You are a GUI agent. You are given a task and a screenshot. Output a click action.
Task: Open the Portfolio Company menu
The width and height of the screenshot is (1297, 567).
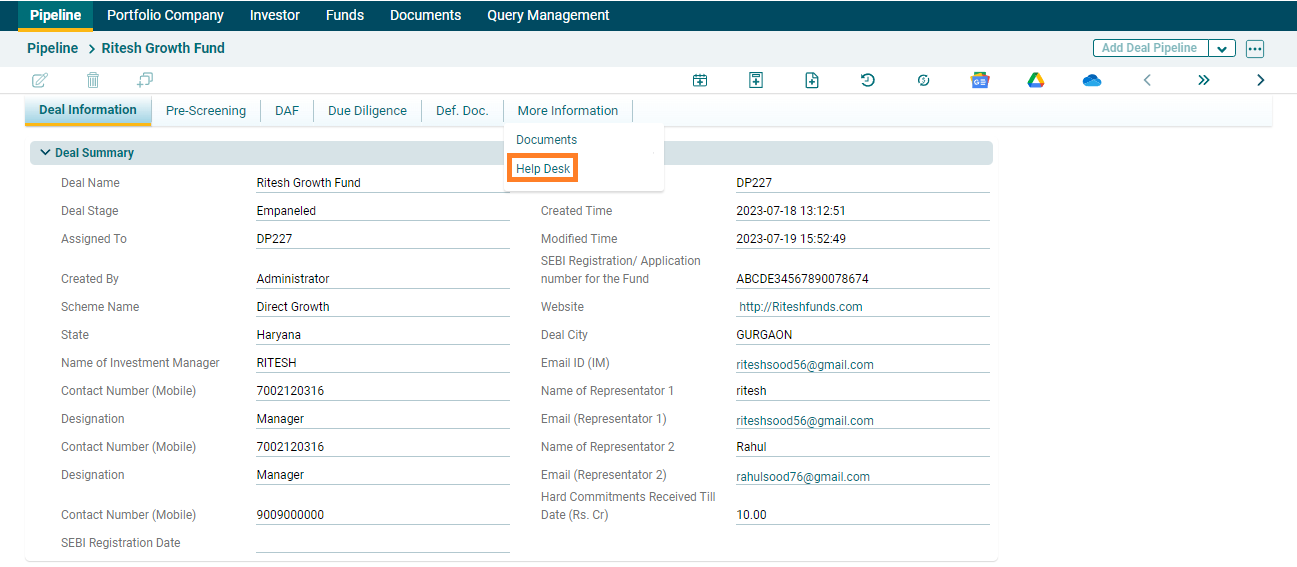(x=165, y=15)
